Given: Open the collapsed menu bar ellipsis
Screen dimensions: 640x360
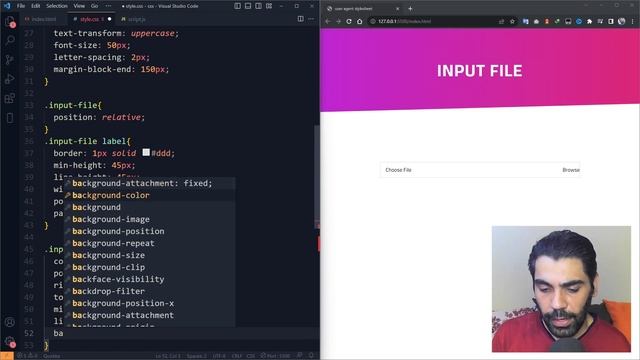Looking at the screenshot, I should pos(108,6).
